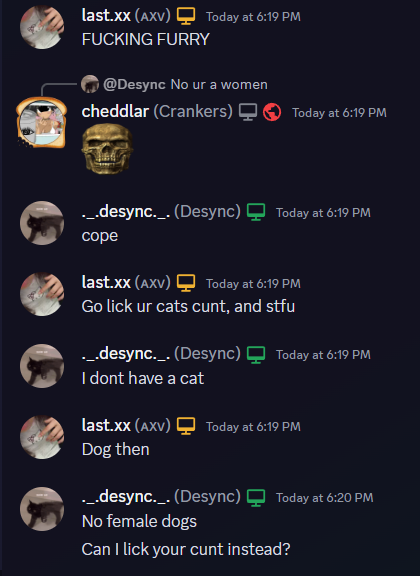
Task: Click the red globe web status icon
Action: point(272,112)
